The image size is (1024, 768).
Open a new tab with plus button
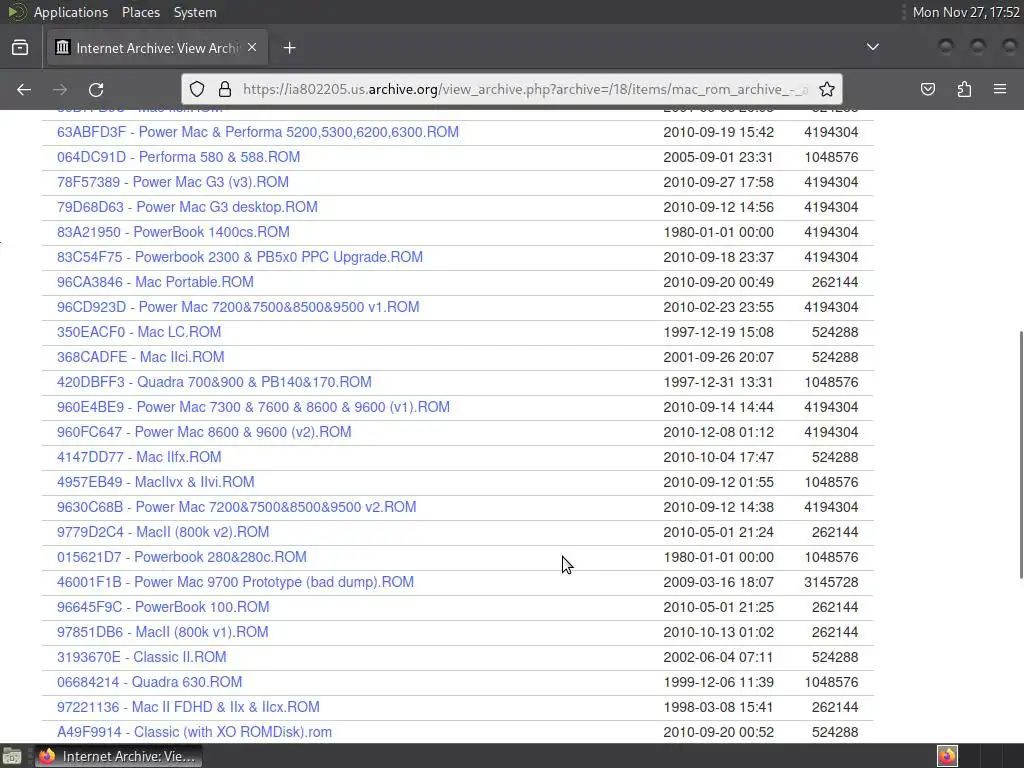pos(289,48)
